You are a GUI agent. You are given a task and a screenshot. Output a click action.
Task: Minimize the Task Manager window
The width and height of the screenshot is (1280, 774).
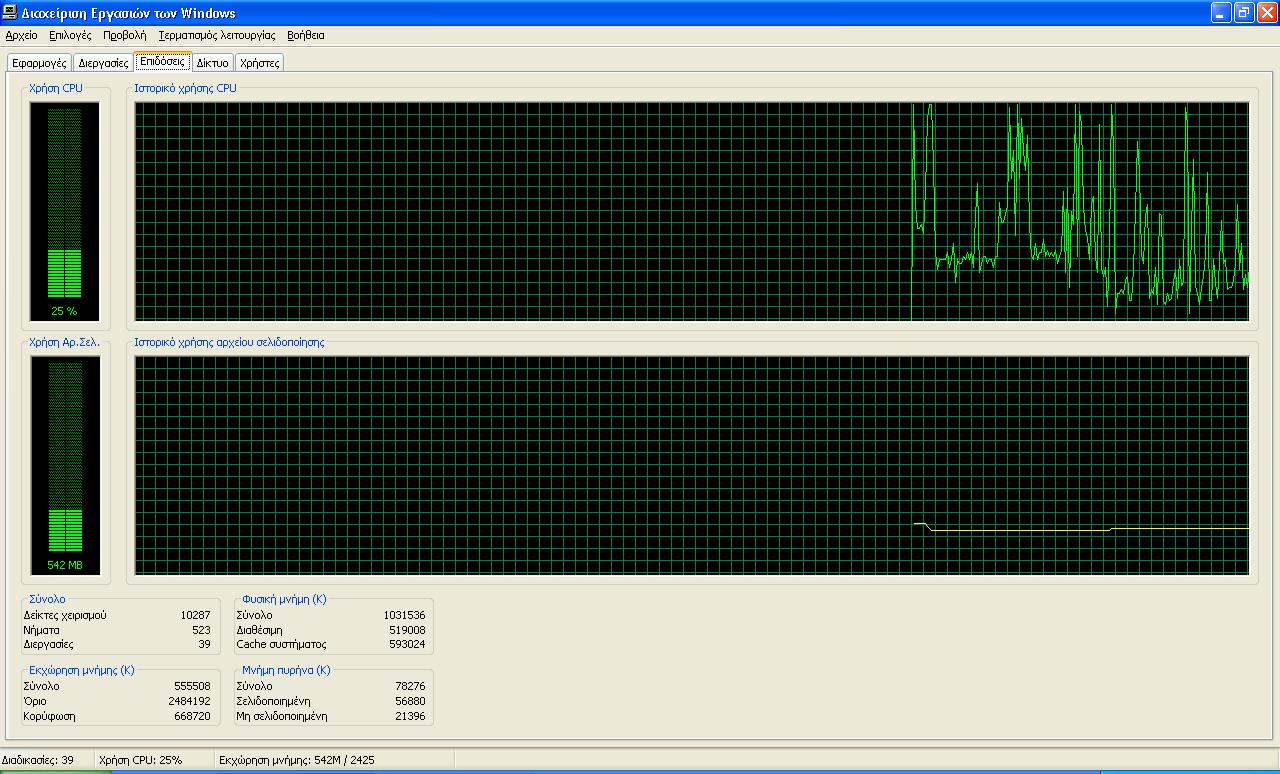click(1221, 13)
